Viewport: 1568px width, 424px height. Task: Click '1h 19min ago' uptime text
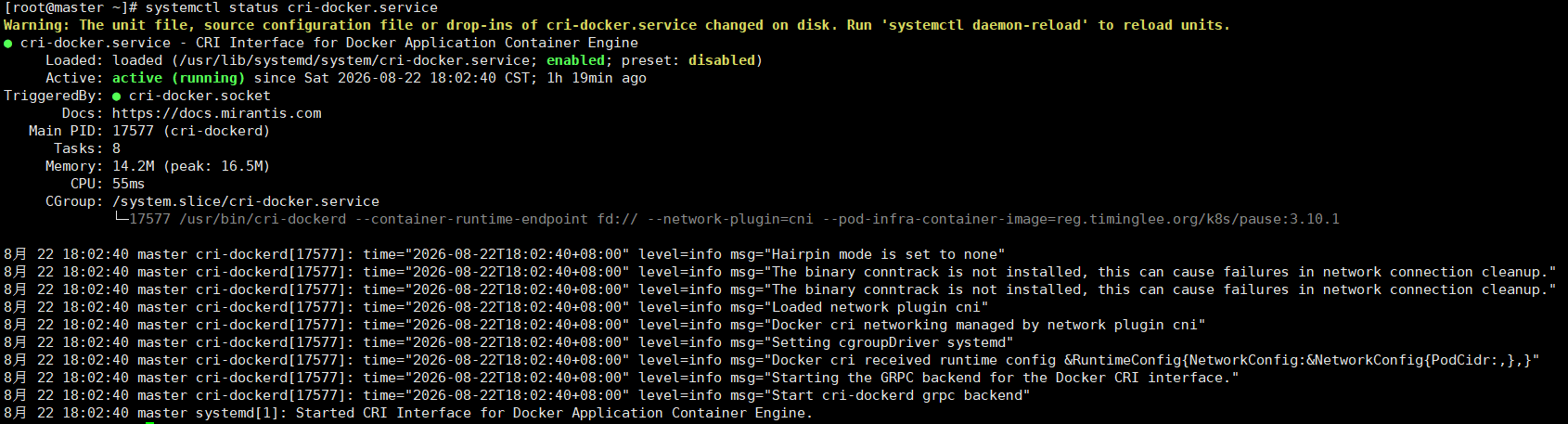pos(597,78)
